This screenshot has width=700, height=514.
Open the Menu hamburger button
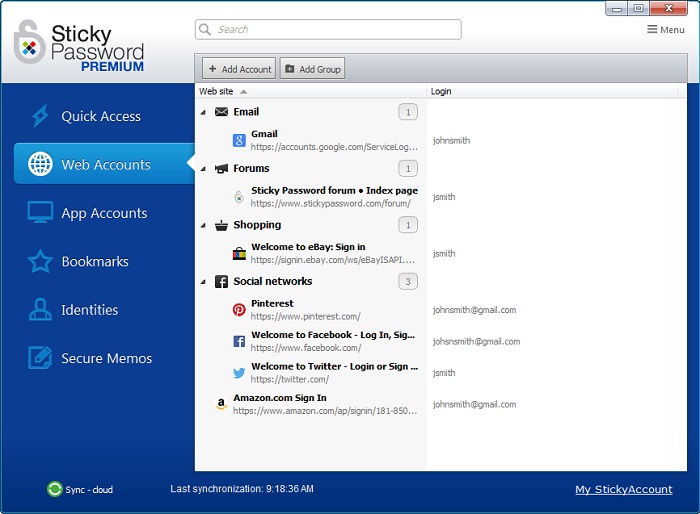pos(666,30)
